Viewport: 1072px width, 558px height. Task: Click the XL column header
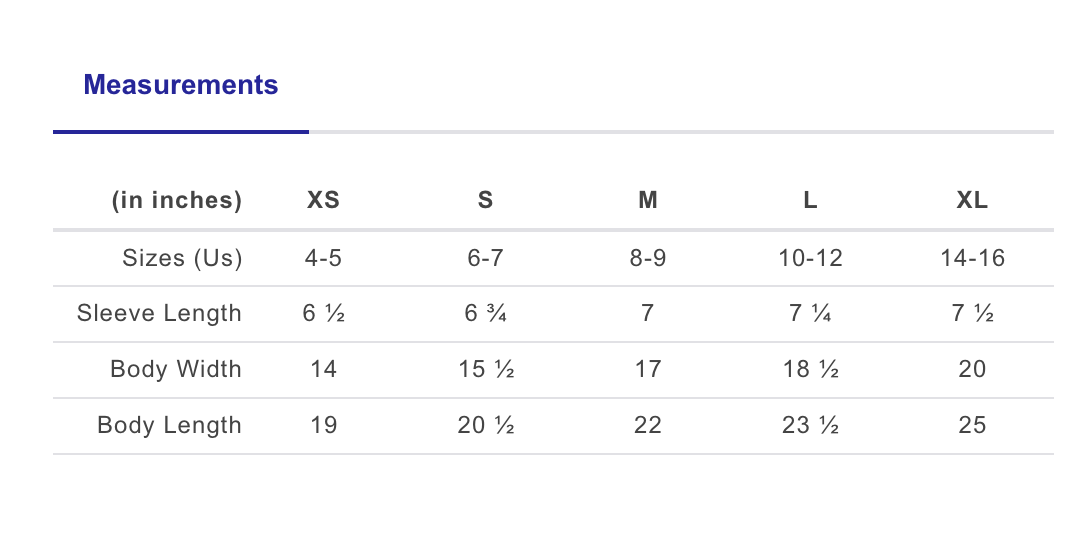972,200
